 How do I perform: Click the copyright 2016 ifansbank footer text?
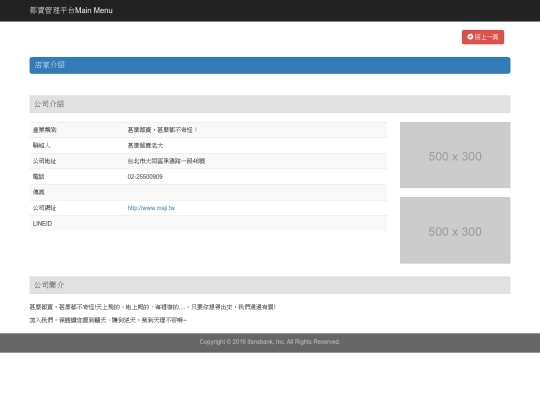(270, 342)
